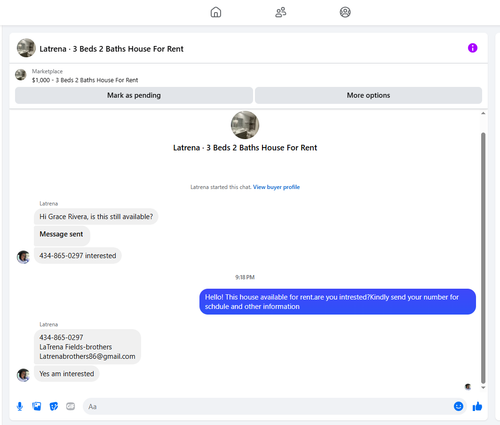Viewport: 500px width, 425px height.
Task: Click the scroll up arrow
Action: 483,114
